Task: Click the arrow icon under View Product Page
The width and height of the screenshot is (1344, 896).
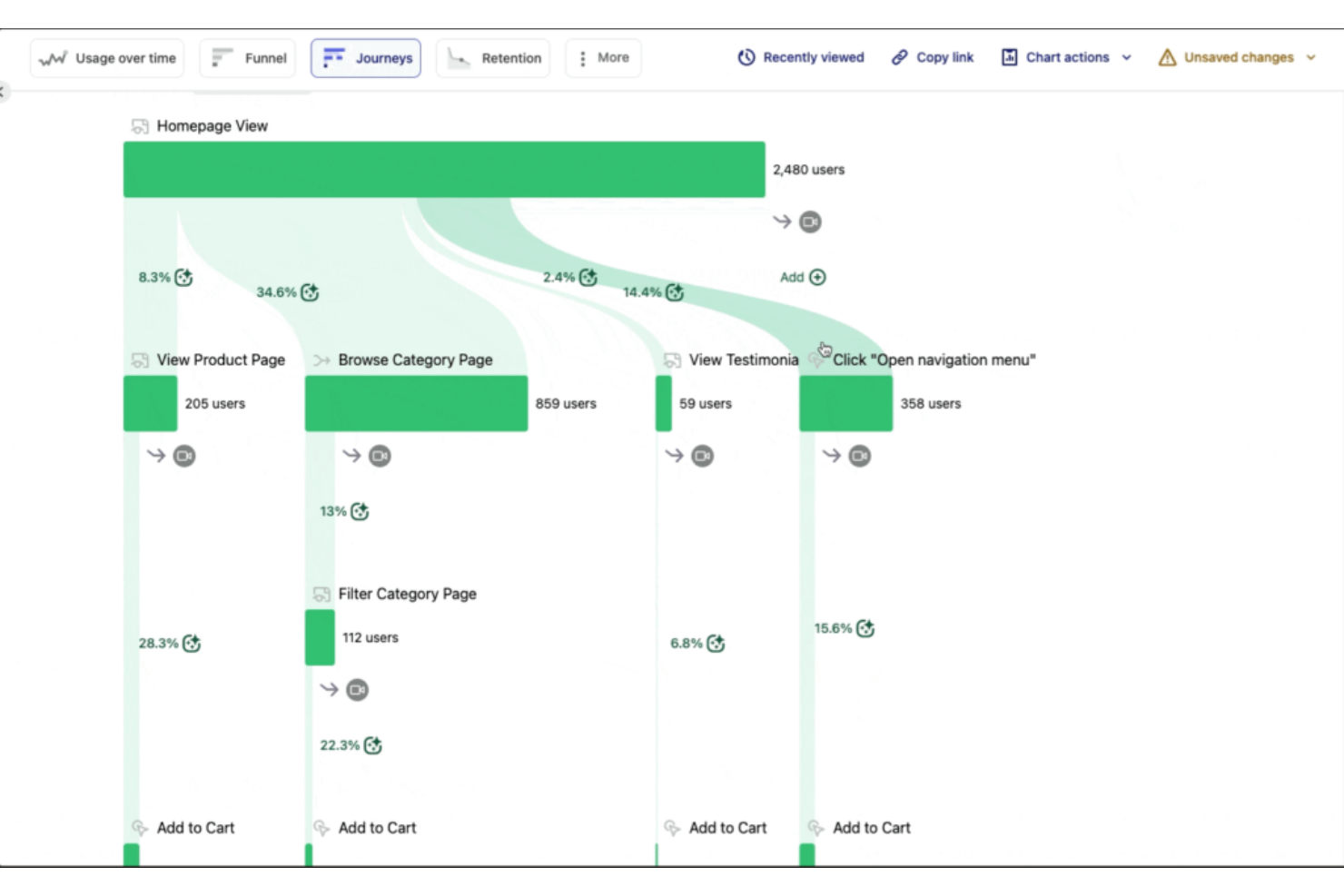Action: coord(154,456)
